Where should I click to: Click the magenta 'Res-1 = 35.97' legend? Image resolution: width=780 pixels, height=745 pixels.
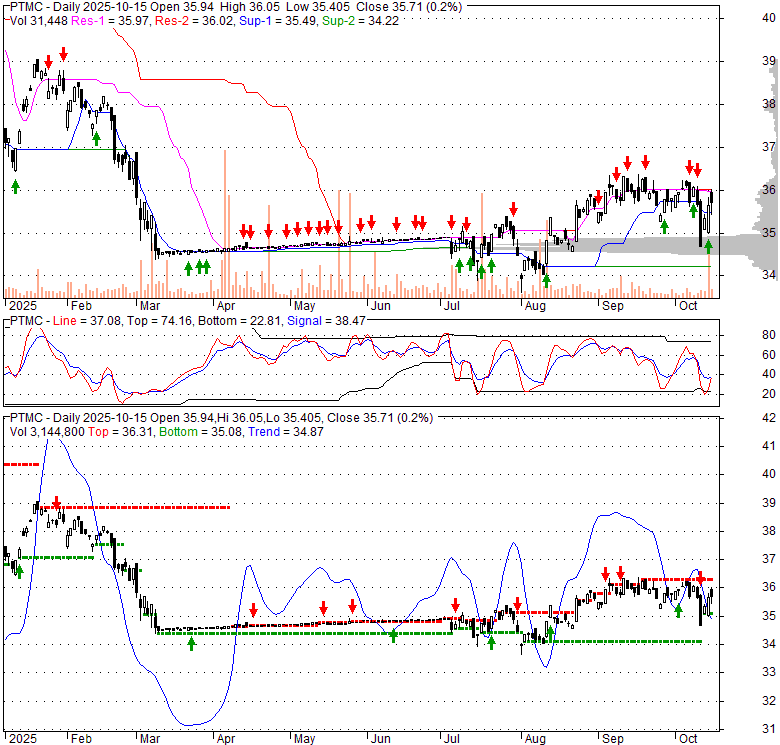click(111, 21)
